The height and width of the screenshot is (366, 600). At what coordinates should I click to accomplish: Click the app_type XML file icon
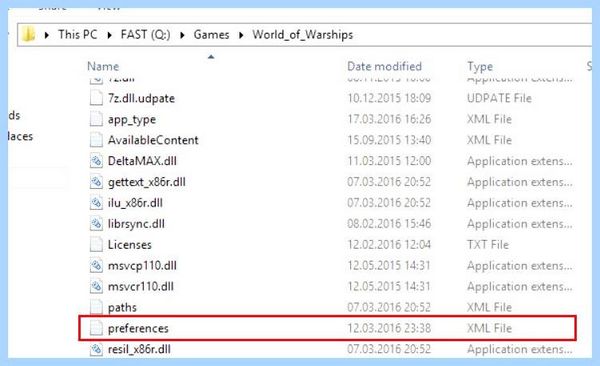(x=96, y=119)
